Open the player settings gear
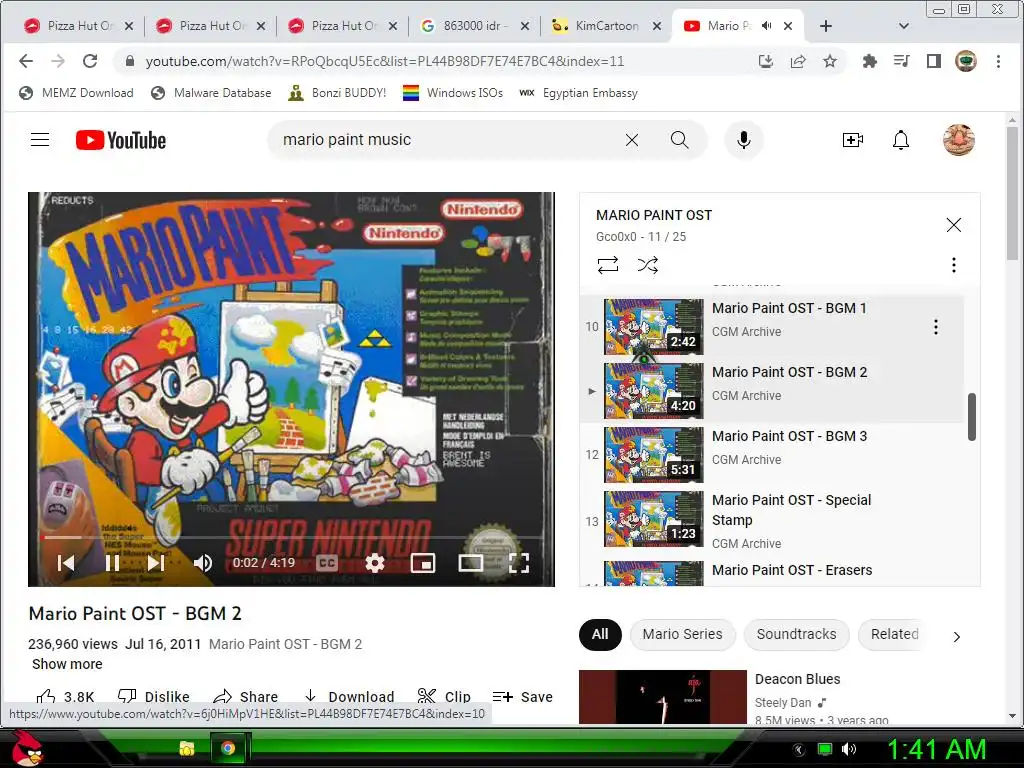The width and height of the screenshot is (1024, 768). (x=374, y=563)
